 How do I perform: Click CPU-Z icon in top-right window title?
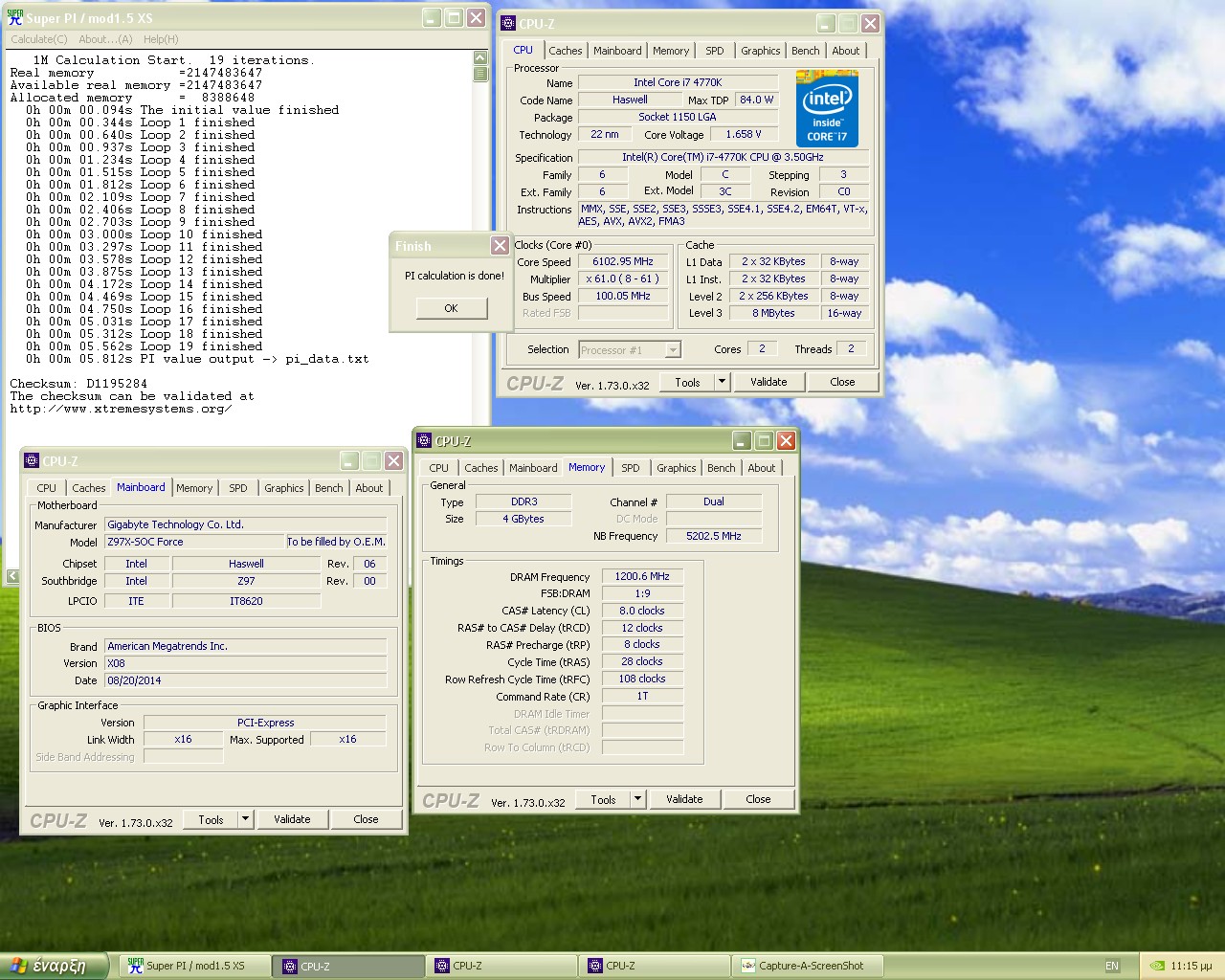point(508,23)
